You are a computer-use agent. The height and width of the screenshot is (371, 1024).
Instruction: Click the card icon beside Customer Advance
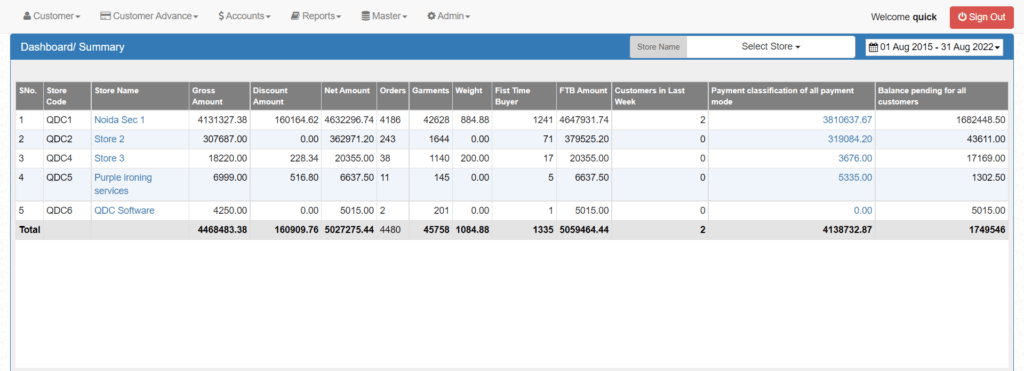[x=105, y=16]
